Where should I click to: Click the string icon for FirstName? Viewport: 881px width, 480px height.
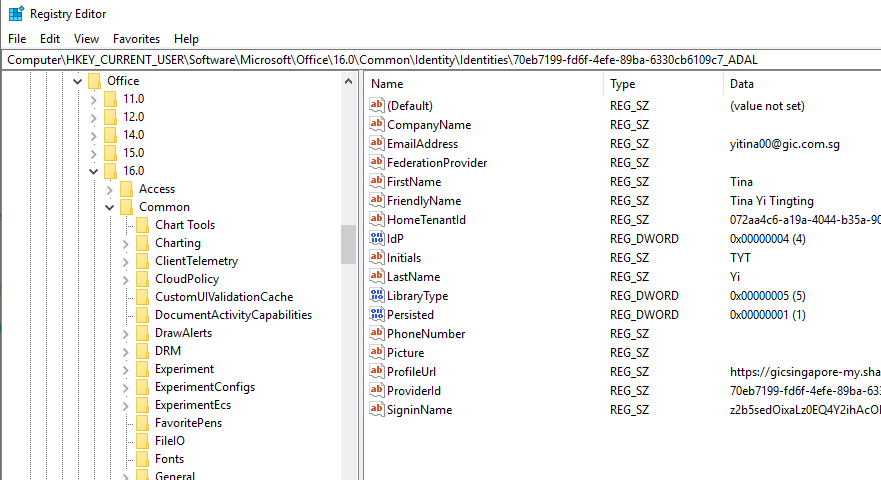coord(376,182)
